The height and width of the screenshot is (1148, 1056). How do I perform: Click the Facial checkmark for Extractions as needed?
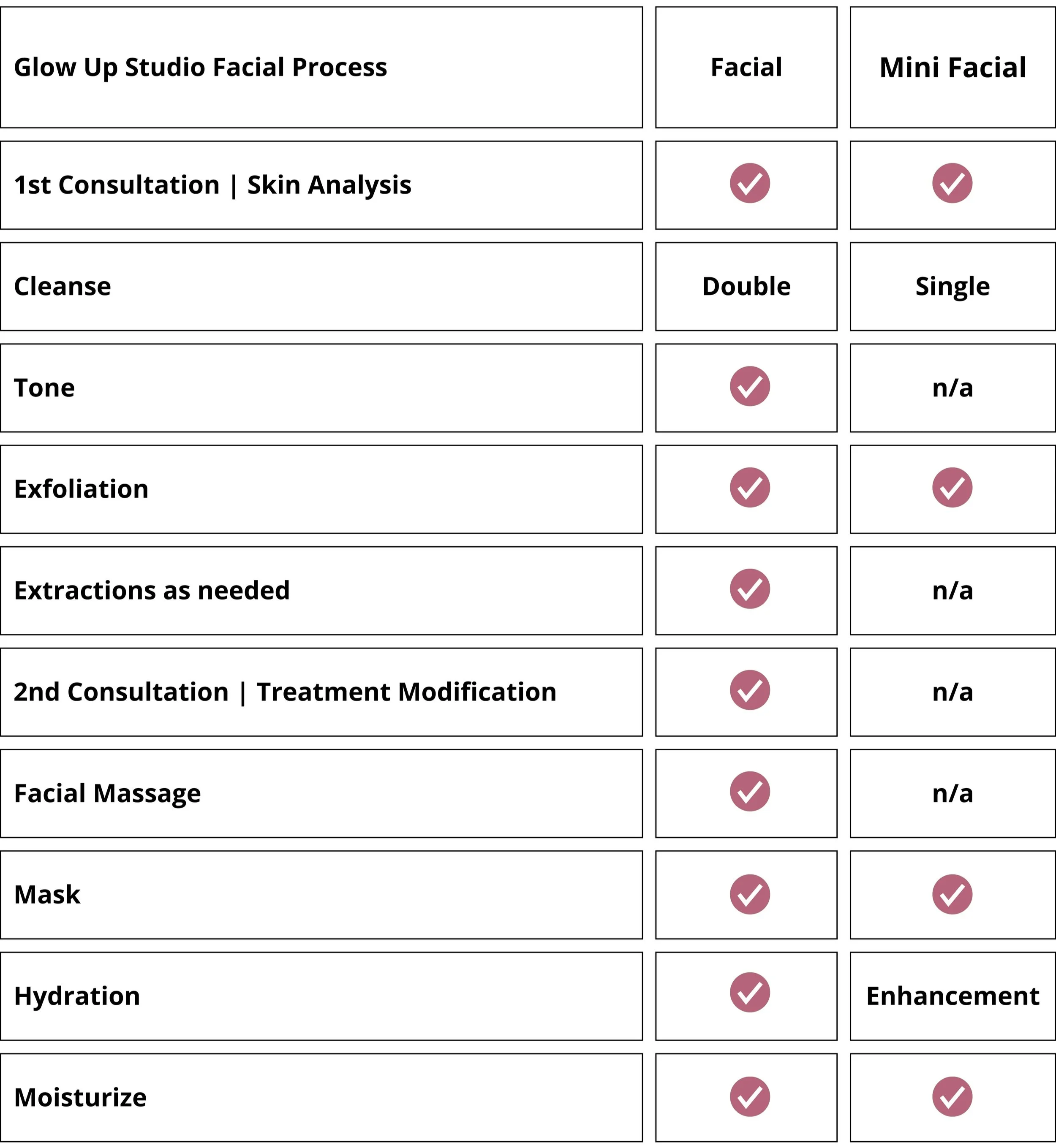pos(750,589)
